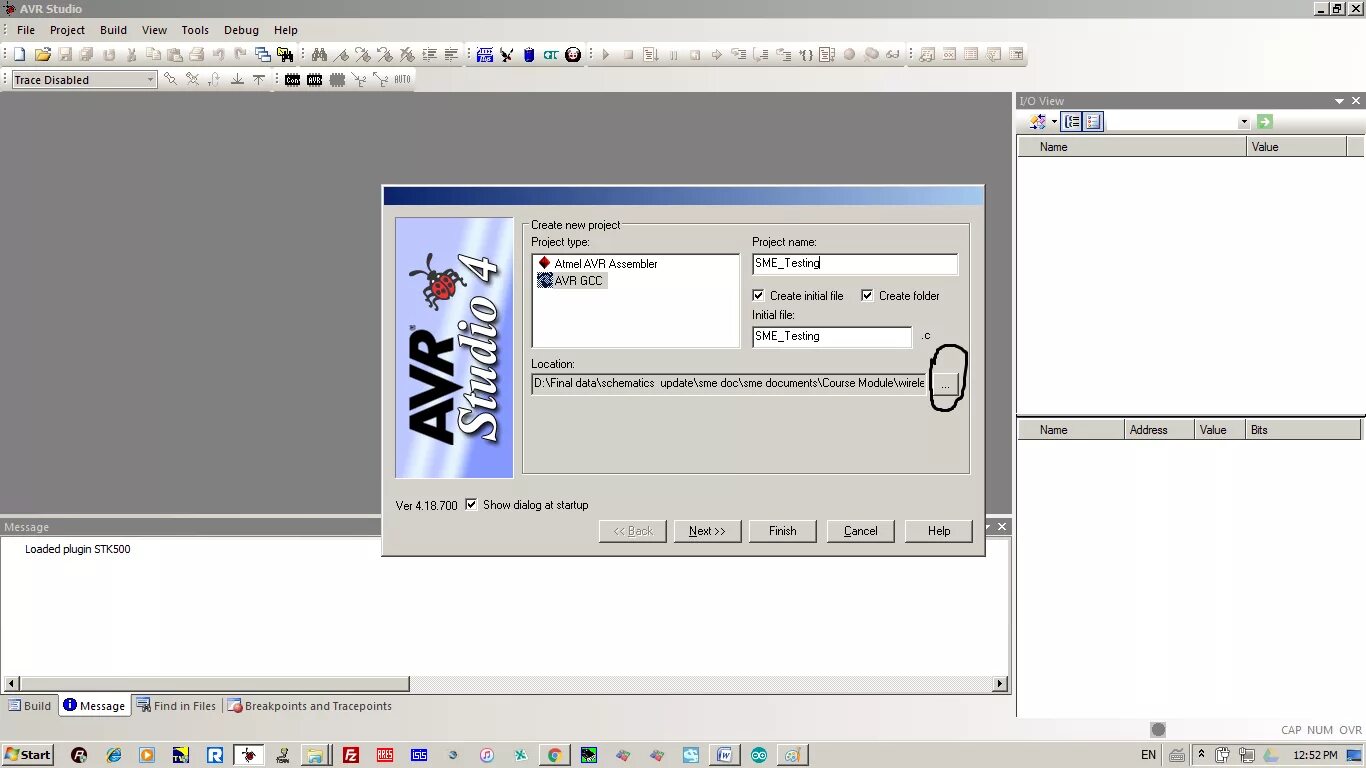The height and width of the screenshot is (768, 1366).
Task: Click the Toggle Breakpoint circle icon
Action: click(x=849, y=55)
